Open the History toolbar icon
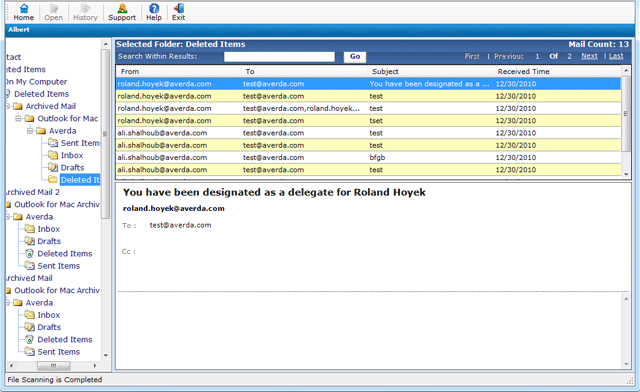This screenshot has width=640, height=392. click(85, 12)
